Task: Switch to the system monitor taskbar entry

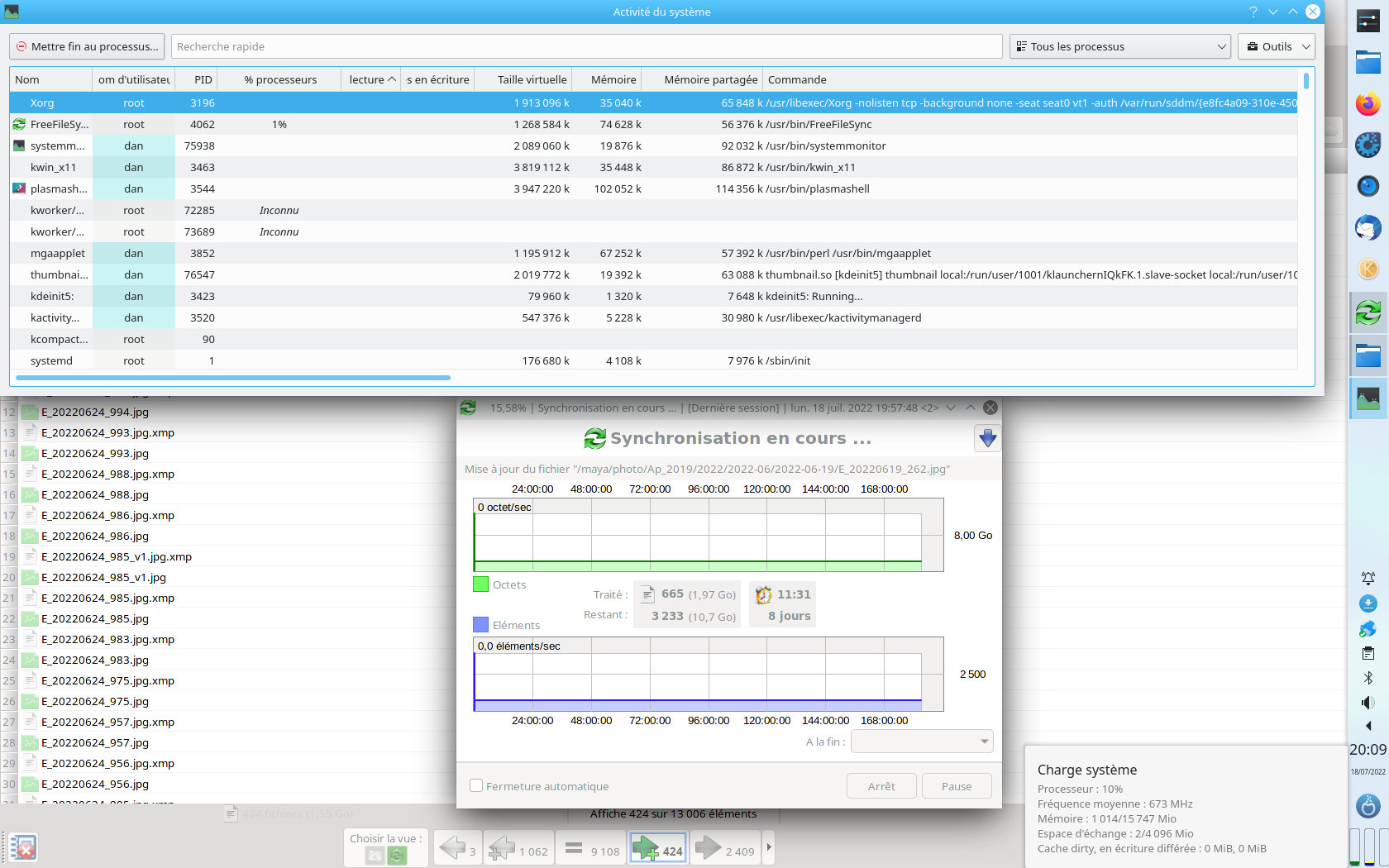Action: tap(1368, 398)
